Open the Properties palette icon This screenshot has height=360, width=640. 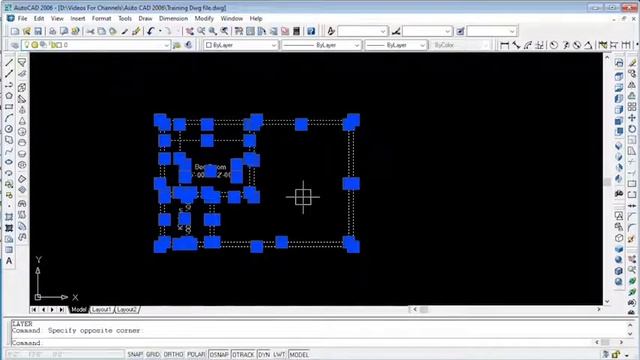point(239,31)
